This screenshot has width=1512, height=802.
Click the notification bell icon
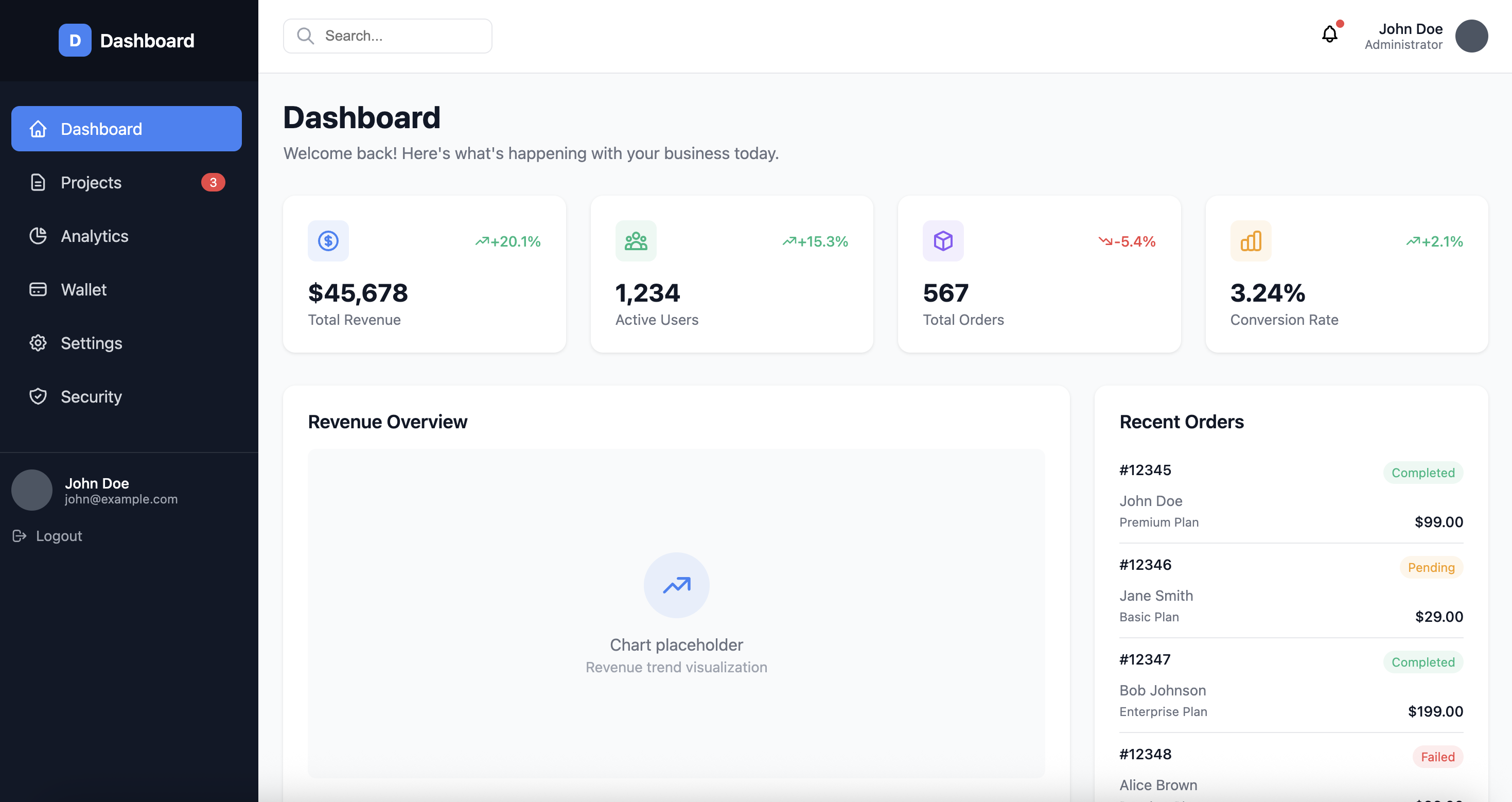point(1329,34)
